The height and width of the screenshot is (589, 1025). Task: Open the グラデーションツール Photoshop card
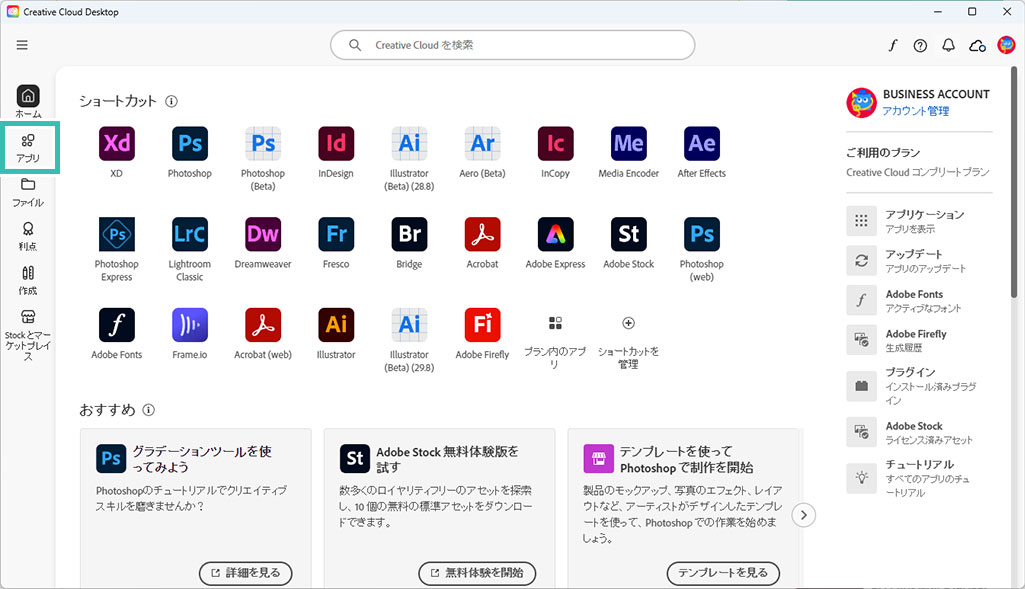[195, 508]
